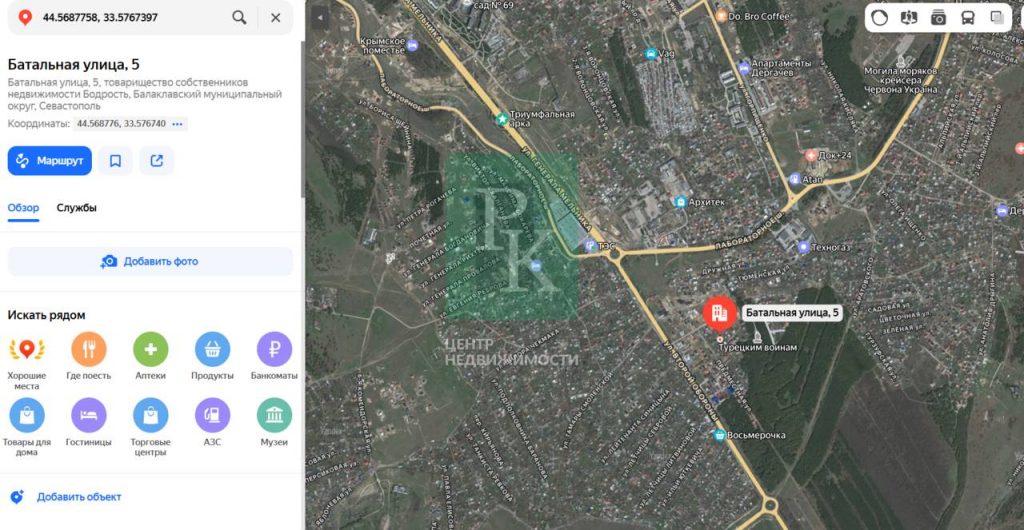Open the map layers switcher
This screenshot has height=530, width=1024.
coord(997,18)
